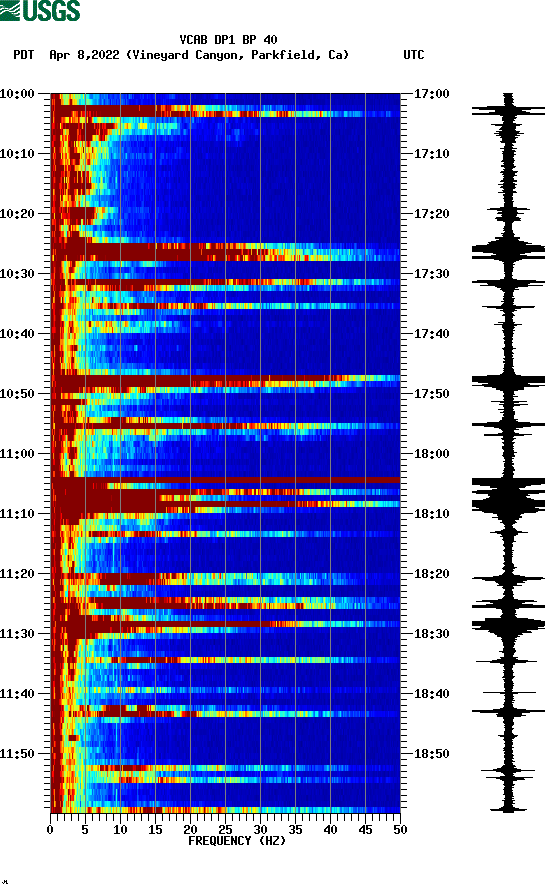Click the '18:00' UTC time label
Viewport: 552px width, 893px height.
pos(431,454)
